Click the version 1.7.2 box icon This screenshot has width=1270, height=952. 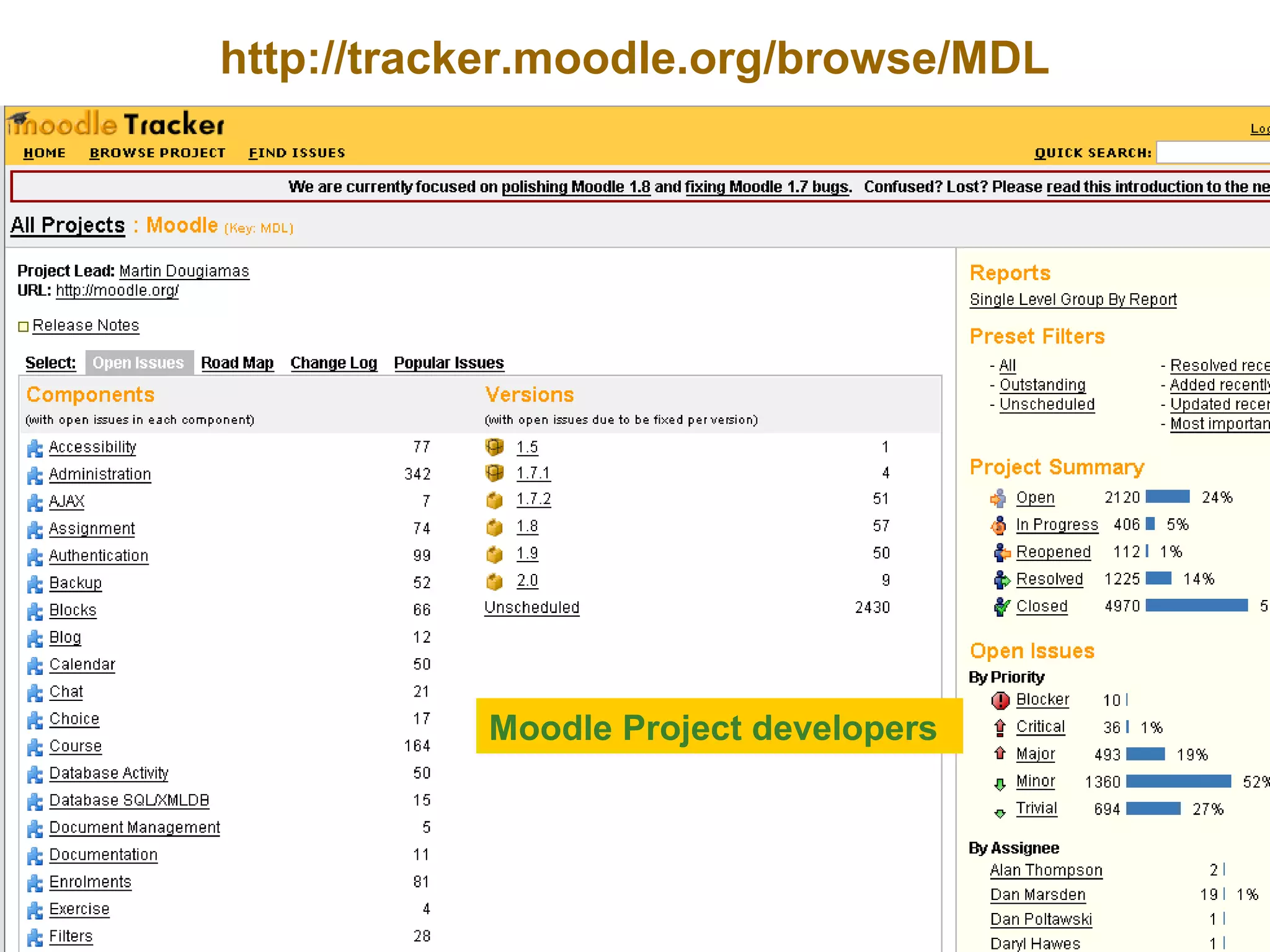(x=494, y=500)
